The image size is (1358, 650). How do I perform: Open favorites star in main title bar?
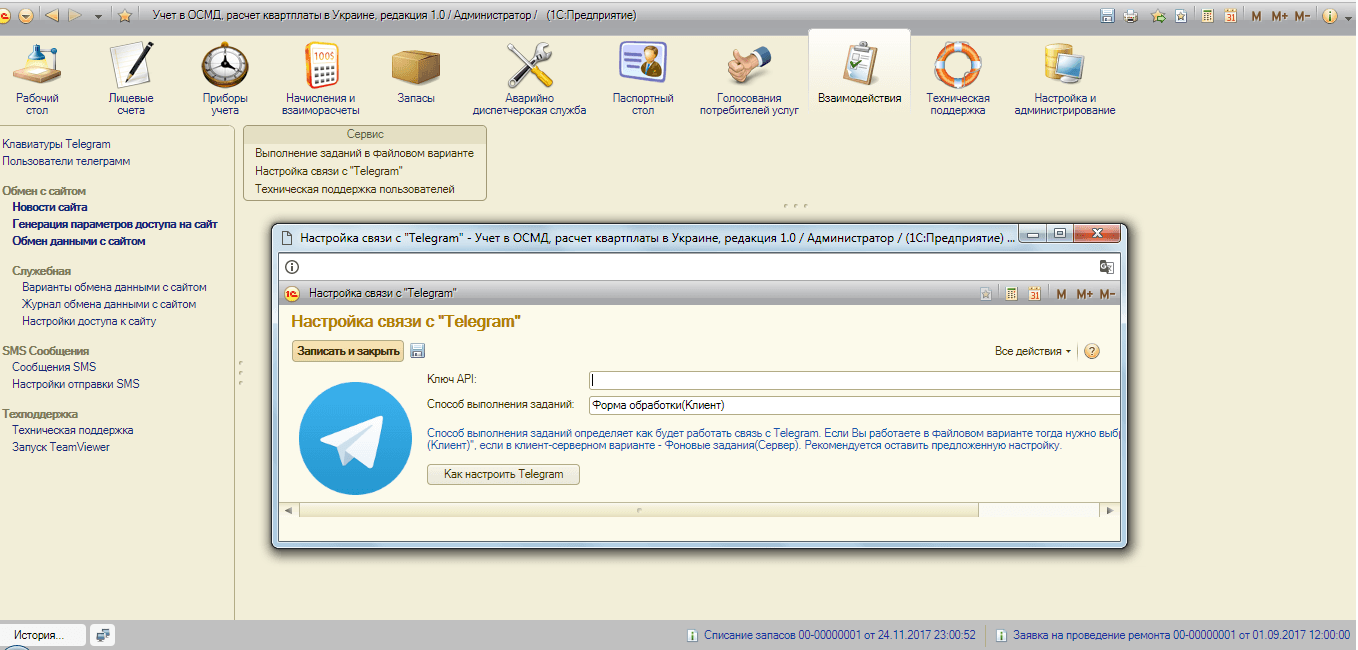click(x=125, y=15)
